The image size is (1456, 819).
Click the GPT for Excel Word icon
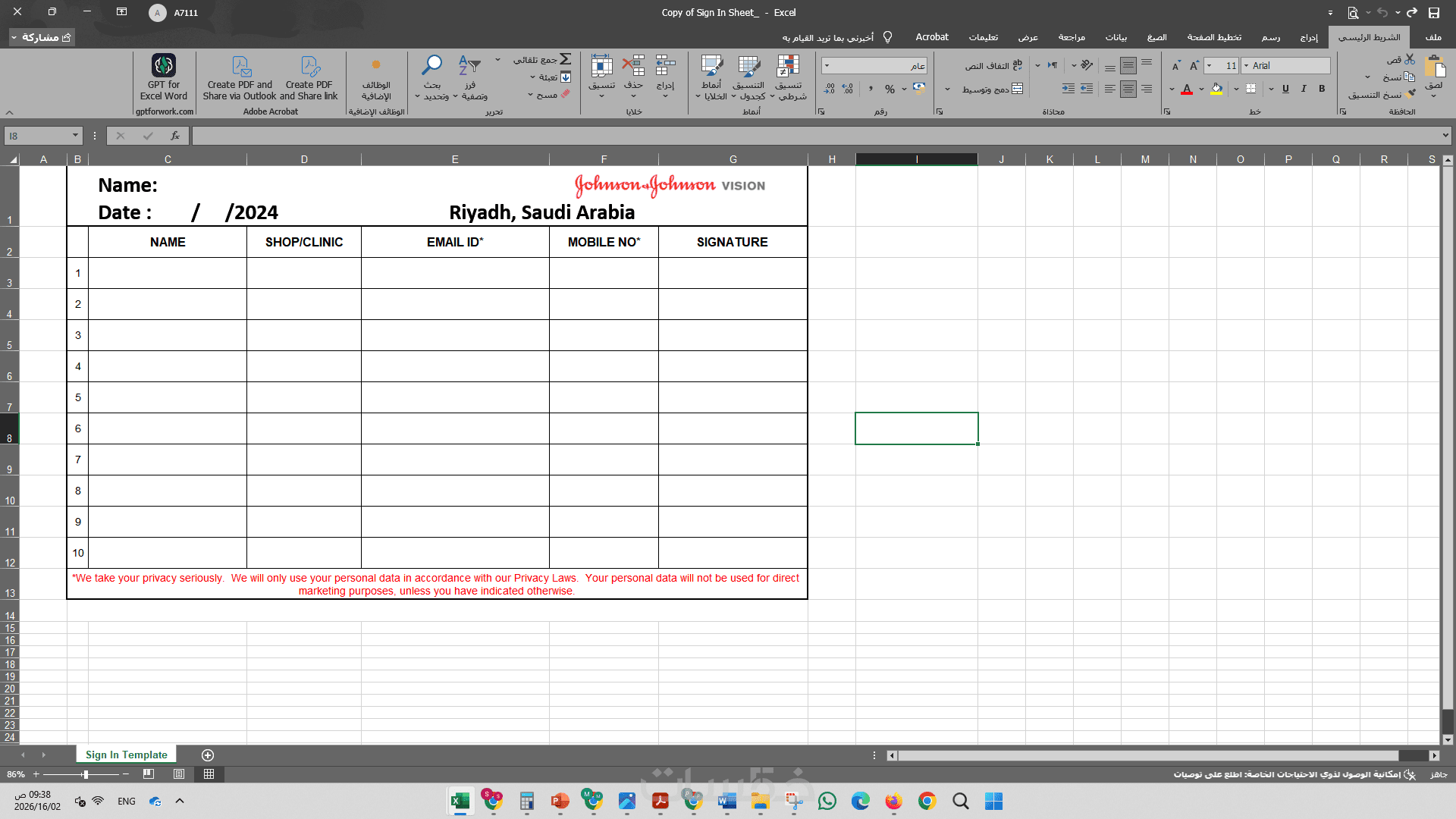[x=163, y=66]
